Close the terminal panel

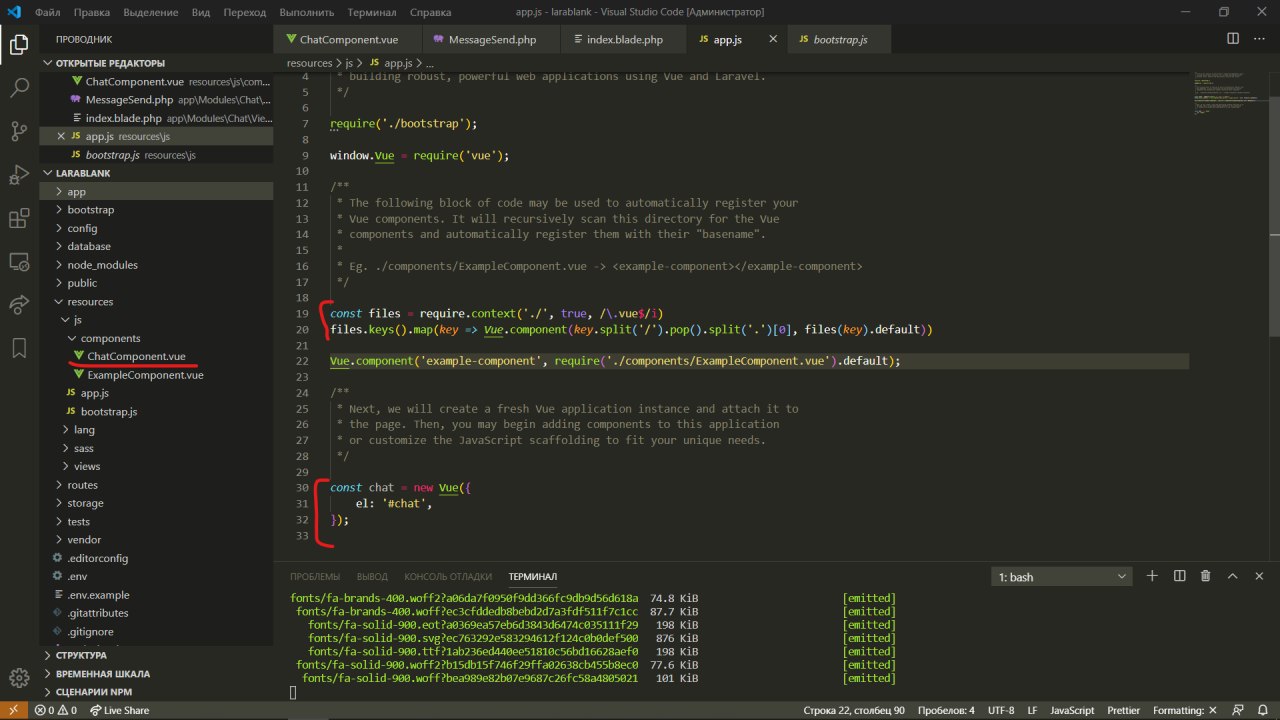click(1258, 576)
